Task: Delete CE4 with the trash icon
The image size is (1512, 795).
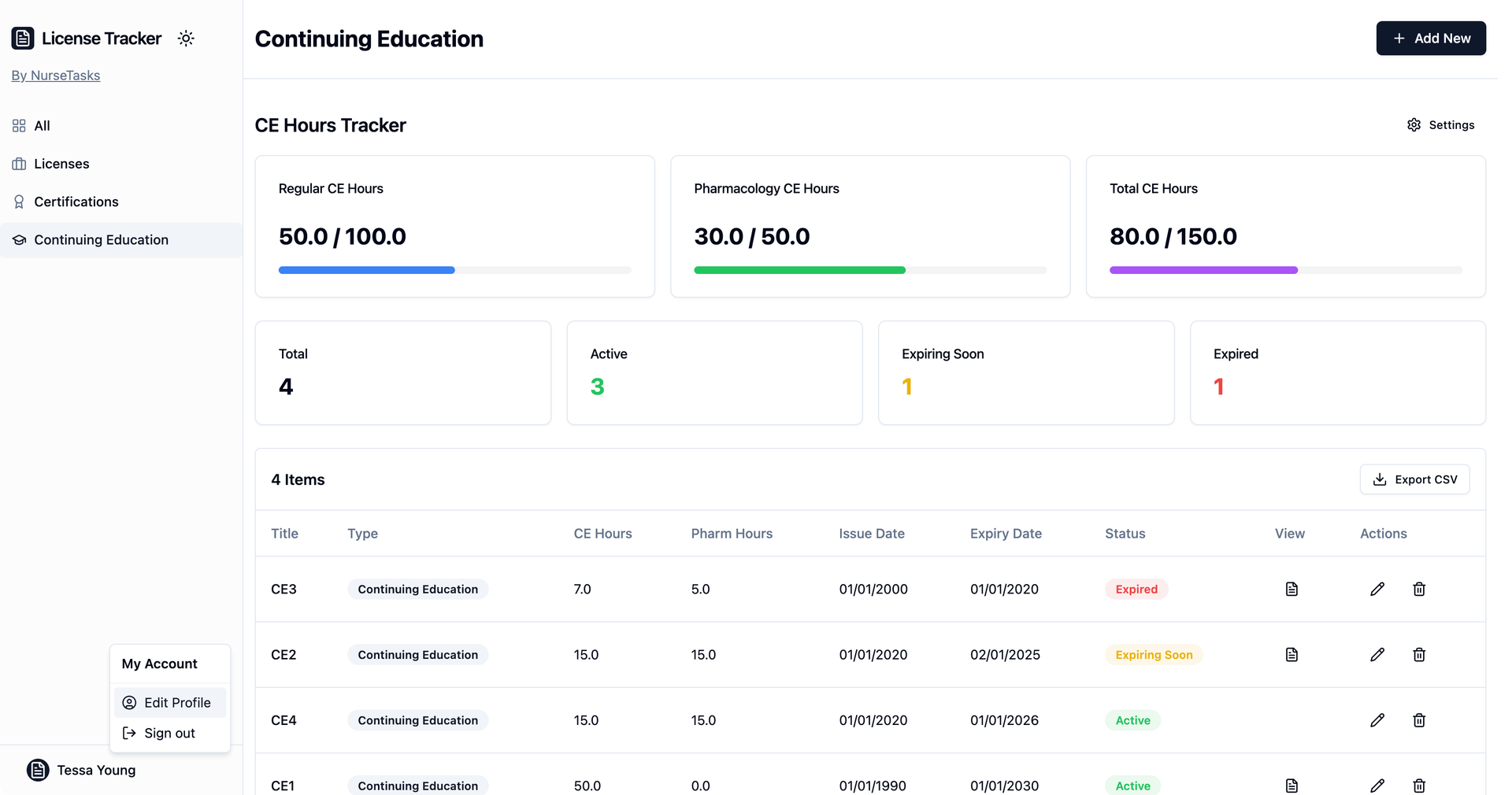Action: tap(1418, 720)
